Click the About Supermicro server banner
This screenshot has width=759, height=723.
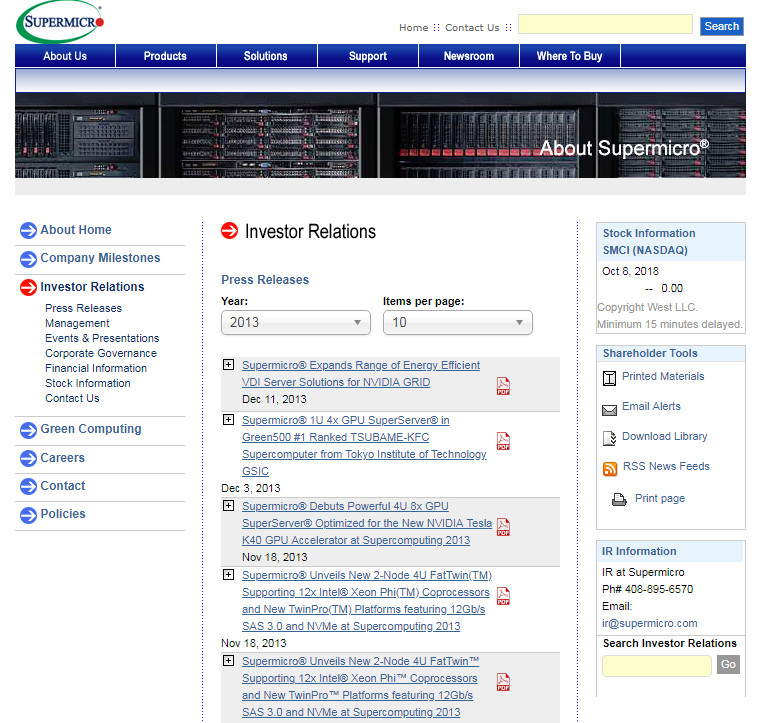[380, 136]
